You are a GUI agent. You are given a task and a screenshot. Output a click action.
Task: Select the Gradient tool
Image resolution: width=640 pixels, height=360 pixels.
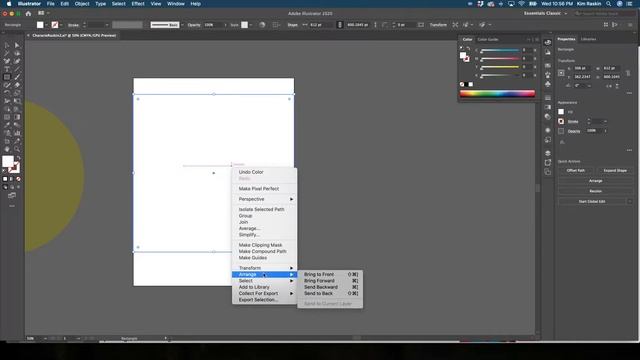(x=17, y=117)
